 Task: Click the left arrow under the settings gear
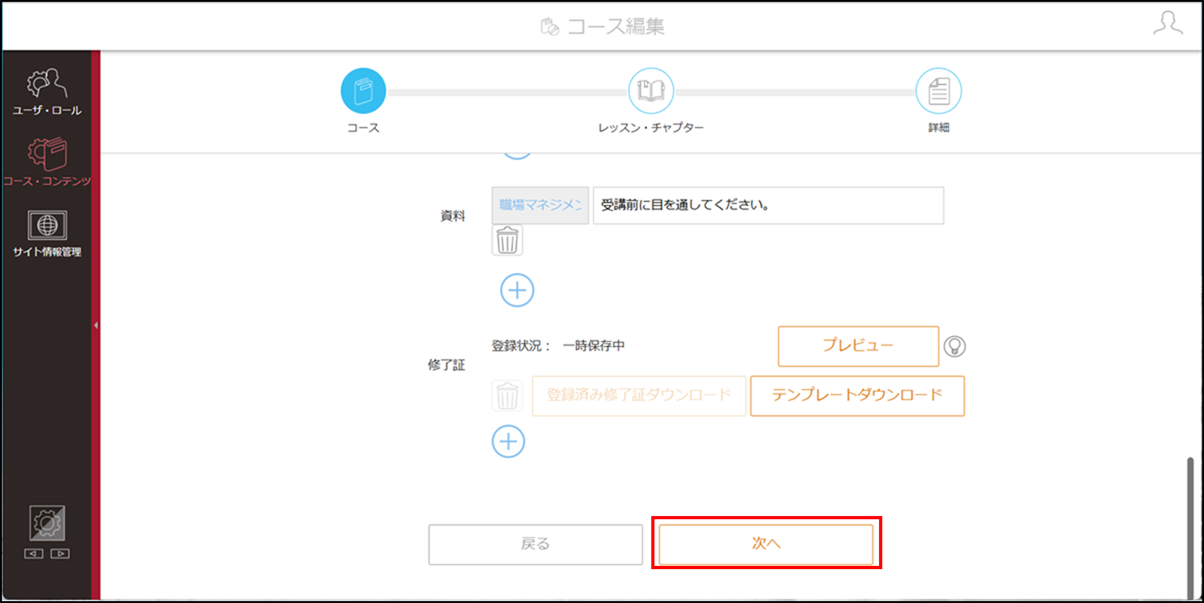coord(34,553)
